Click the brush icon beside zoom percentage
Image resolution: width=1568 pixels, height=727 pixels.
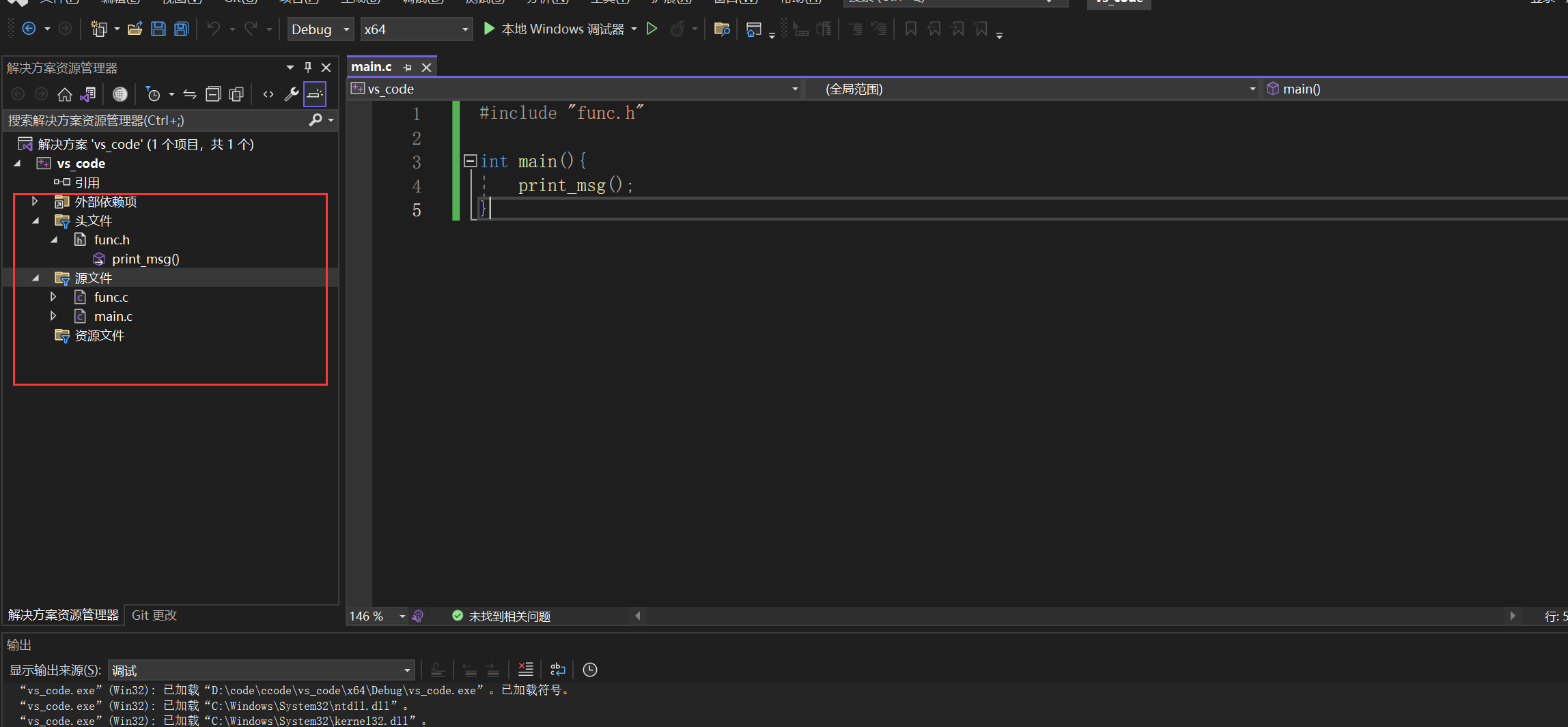pos(418,616)
